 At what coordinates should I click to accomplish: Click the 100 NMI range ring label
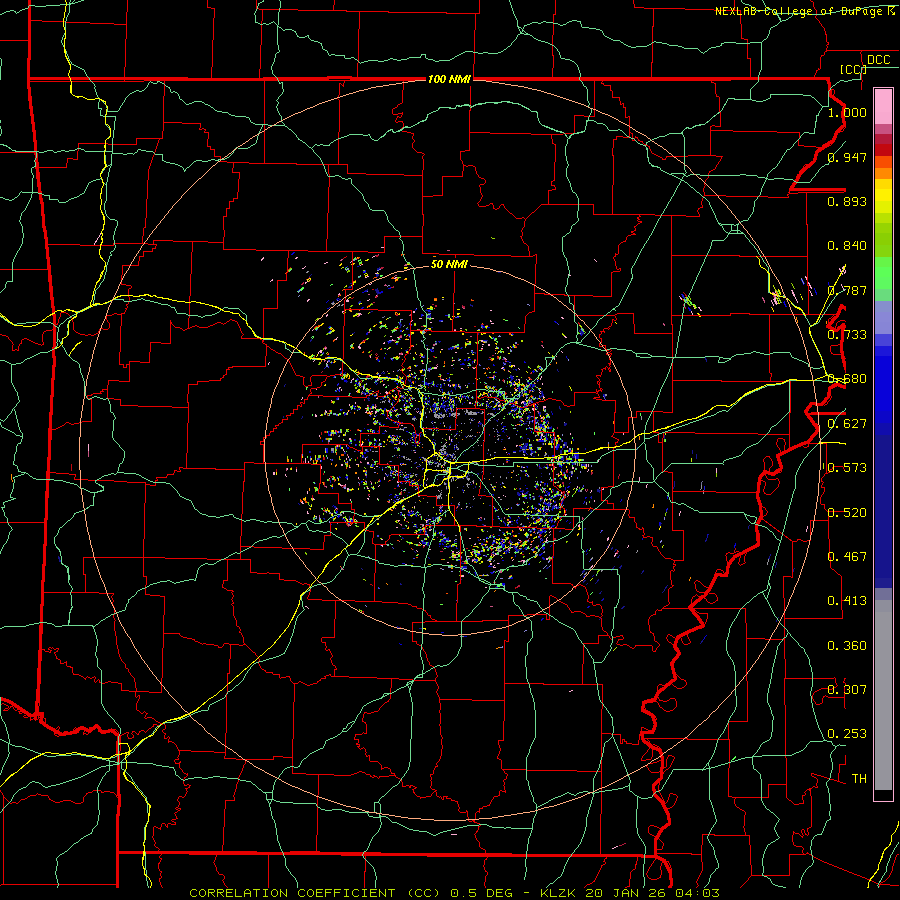coord(449,79)
